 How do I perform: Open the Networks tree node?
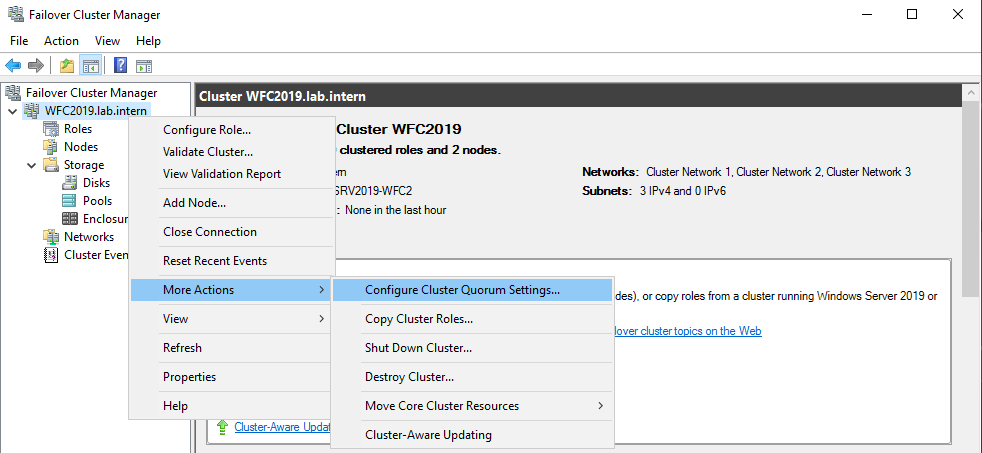click(88, 237)
